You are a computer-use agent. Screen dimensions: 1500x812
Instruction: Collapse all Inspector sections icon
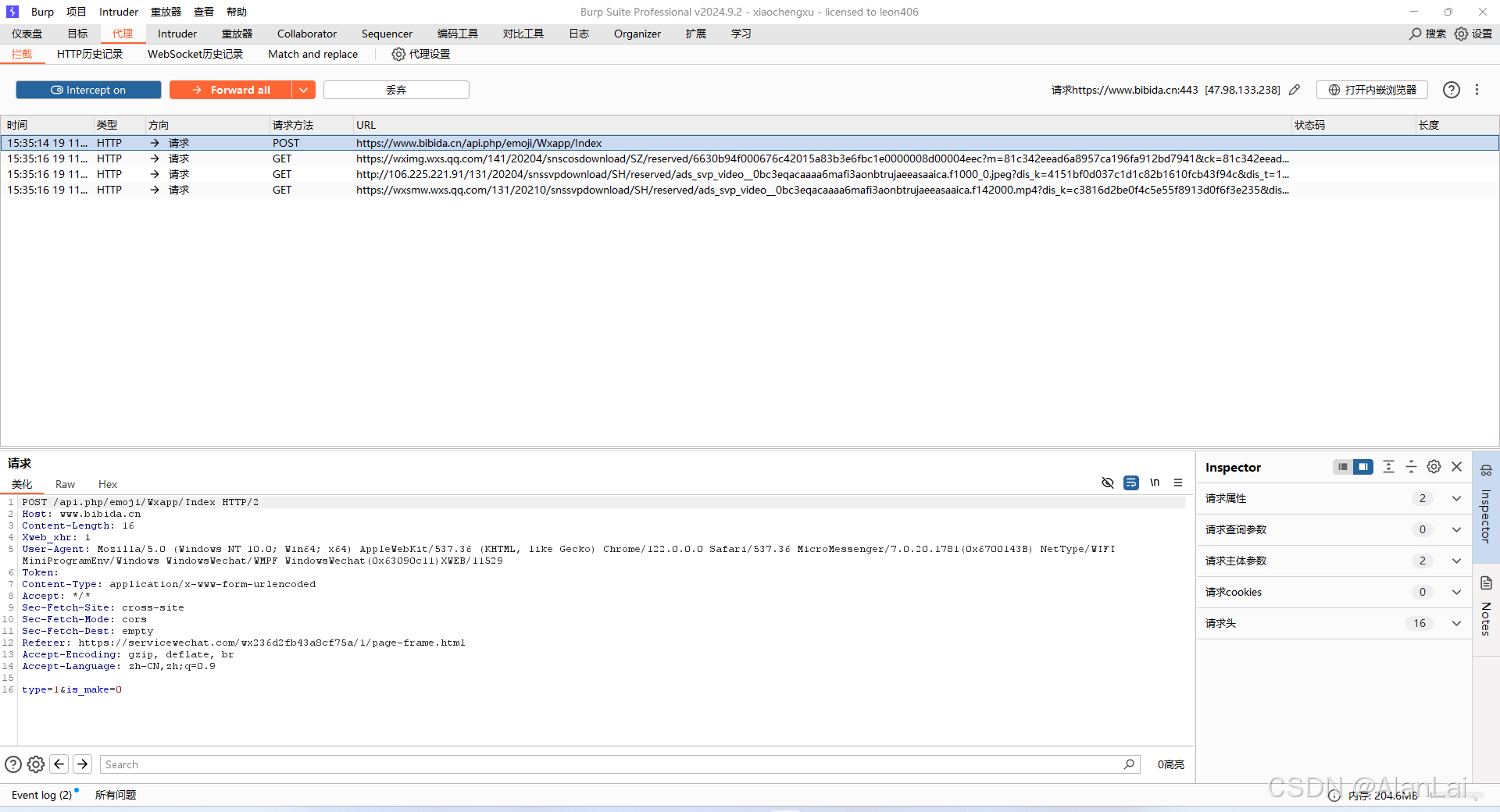(x=1411, y=467)
